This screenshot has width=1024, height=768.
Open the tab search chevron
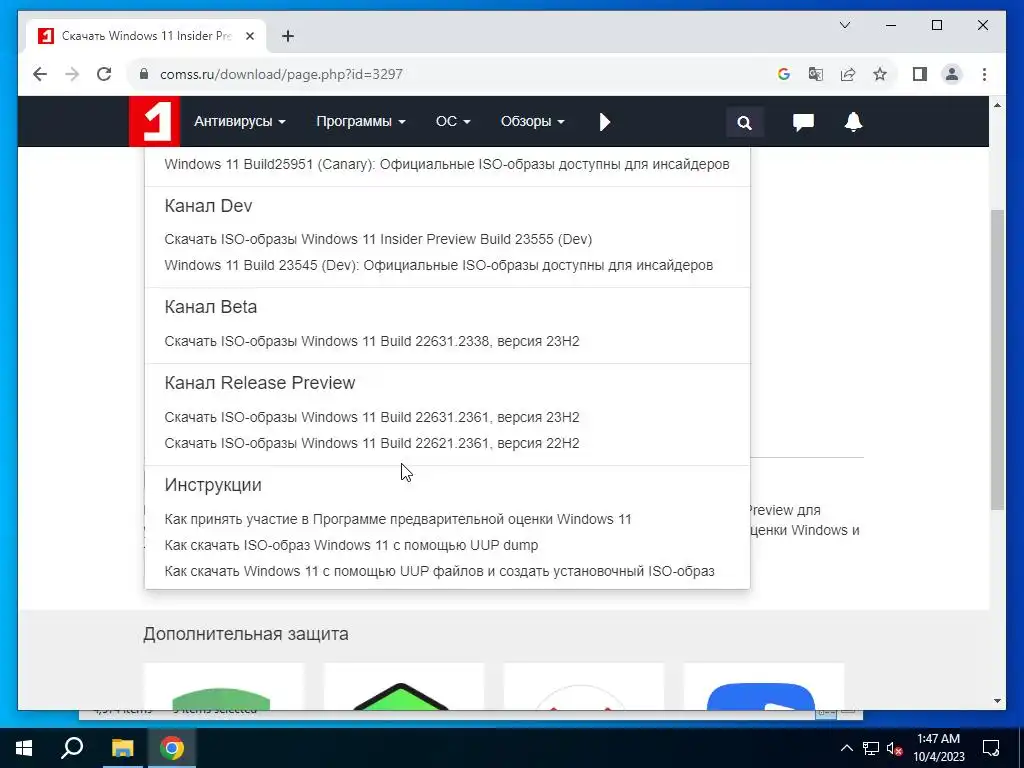tap(844, 25)
